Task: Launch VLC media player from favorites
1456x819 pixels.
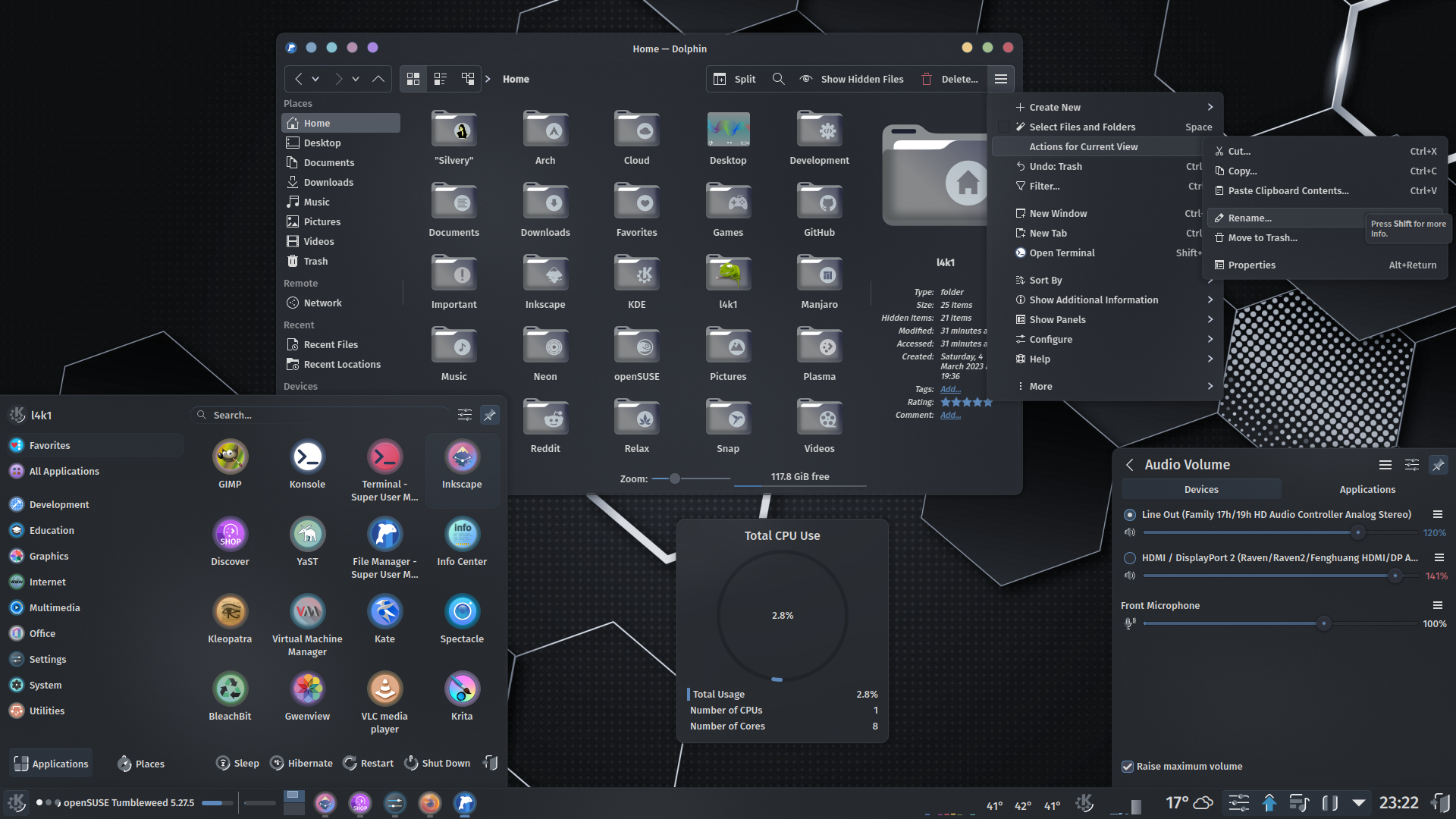Action: [384, 703]
